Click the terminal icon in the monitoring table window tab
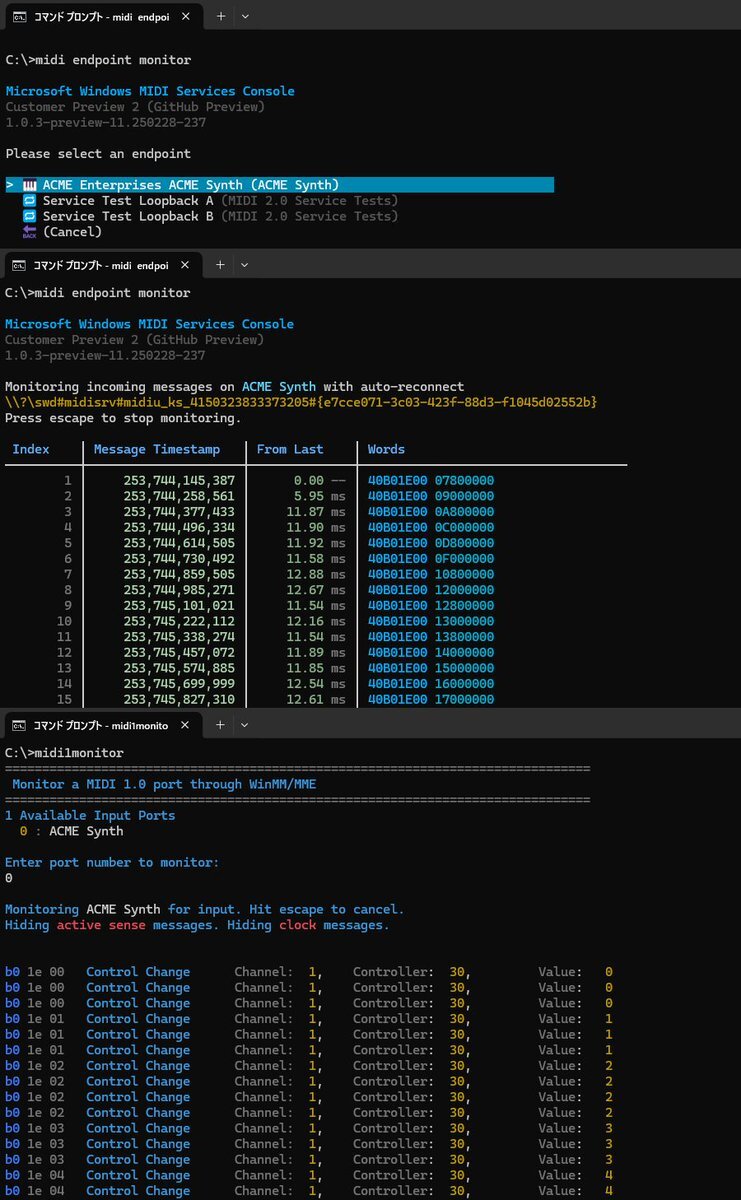 19,265
